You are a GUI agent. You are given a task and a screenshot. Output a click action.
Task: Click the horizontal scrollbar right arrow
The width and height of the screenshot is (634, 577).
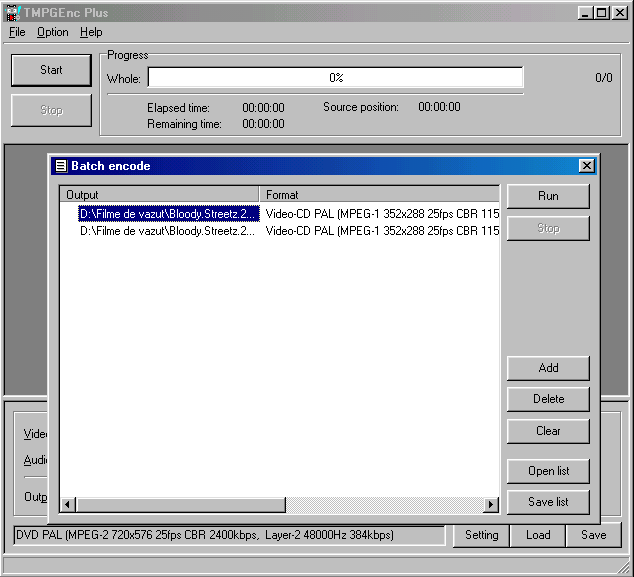click(490, 505)
